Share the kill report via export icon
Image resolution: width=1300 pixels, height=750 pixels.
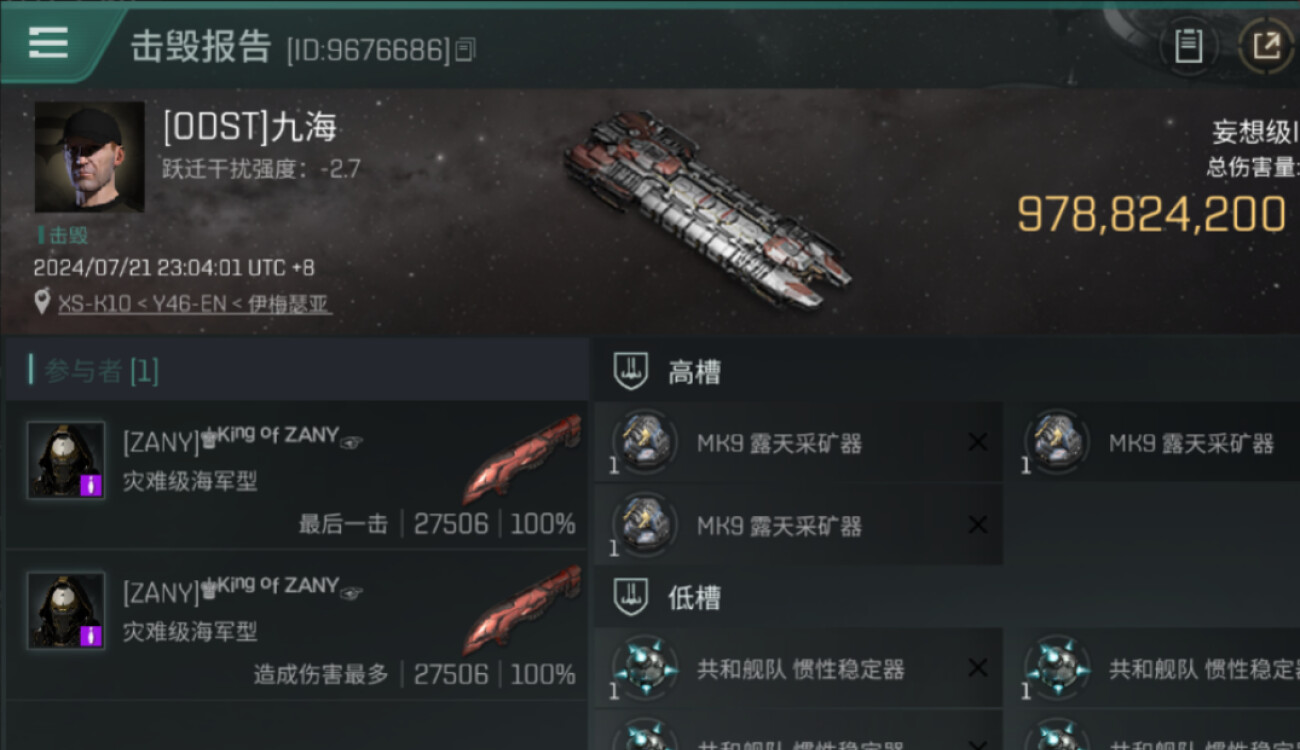1266,46
